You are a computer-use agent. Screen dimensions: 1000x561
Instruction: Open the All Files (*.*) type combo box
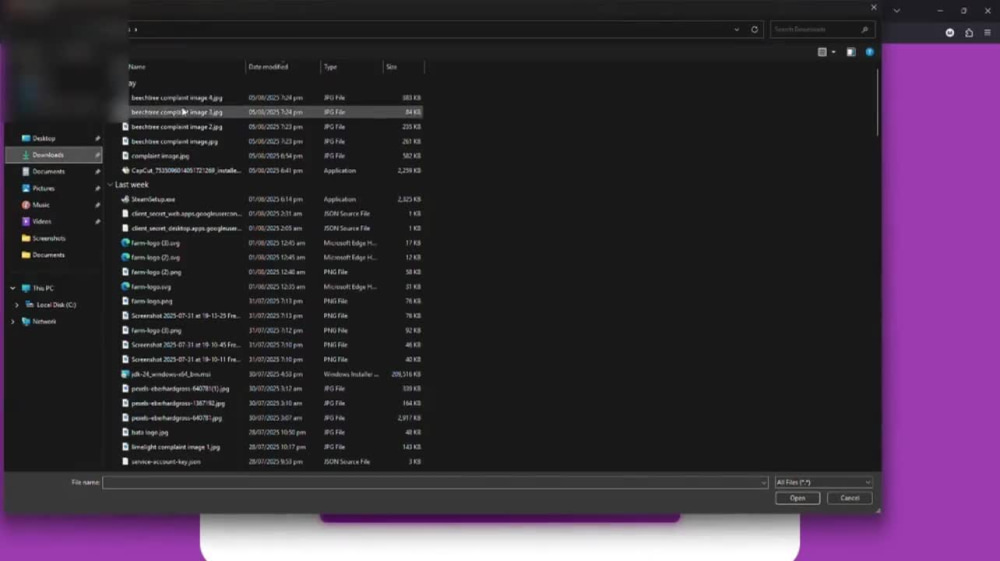(823, 483)
